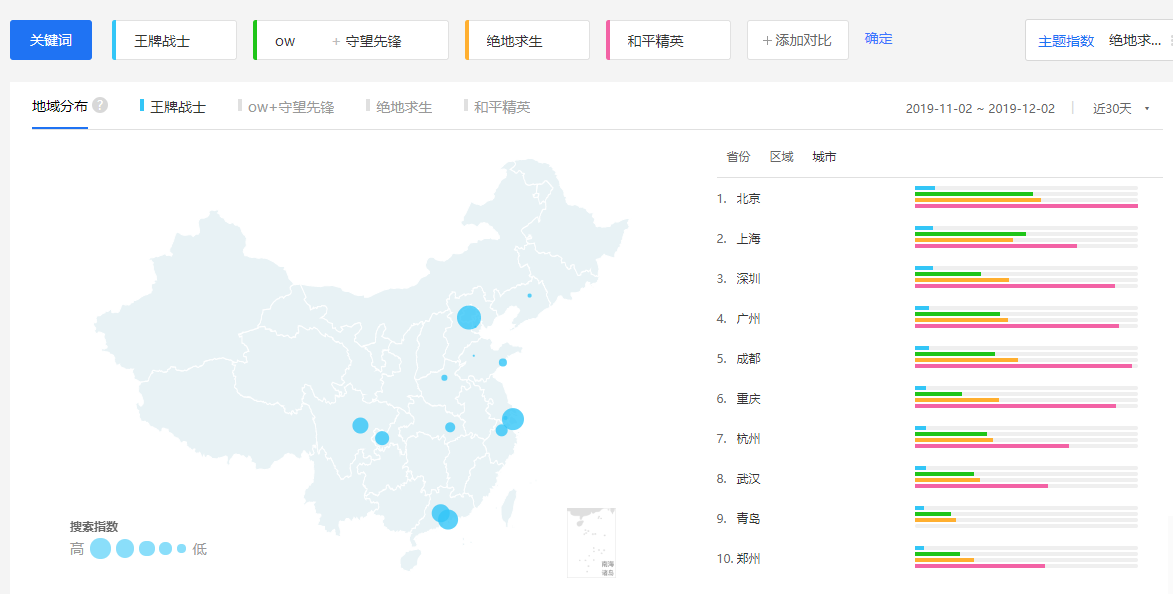Click the Chengdu bubble on the map
This screenshot has width=1173, height=594.
pyautogui.click(x=361, y=426)
